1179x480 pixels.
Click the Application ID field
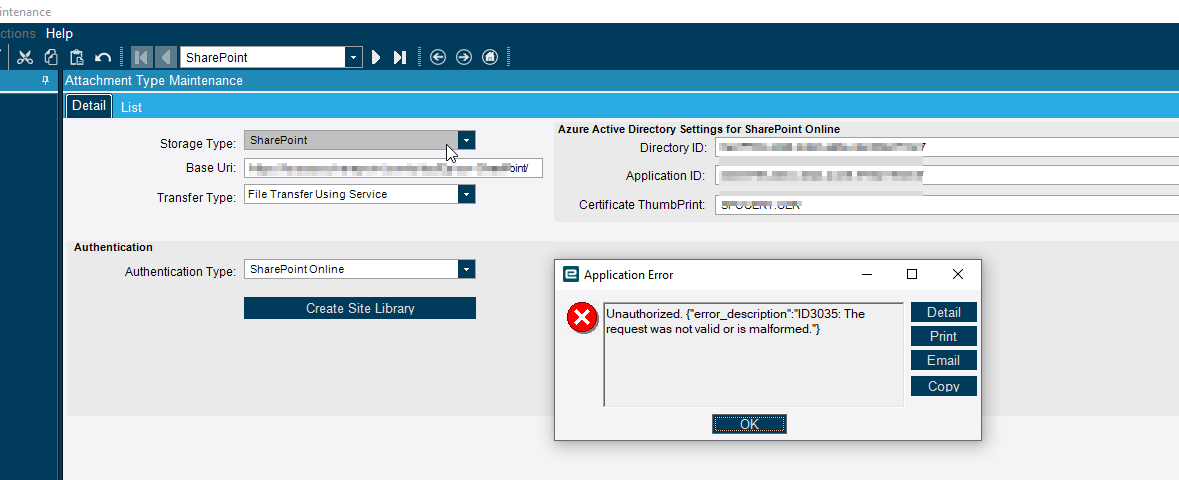tap(947, 176)
